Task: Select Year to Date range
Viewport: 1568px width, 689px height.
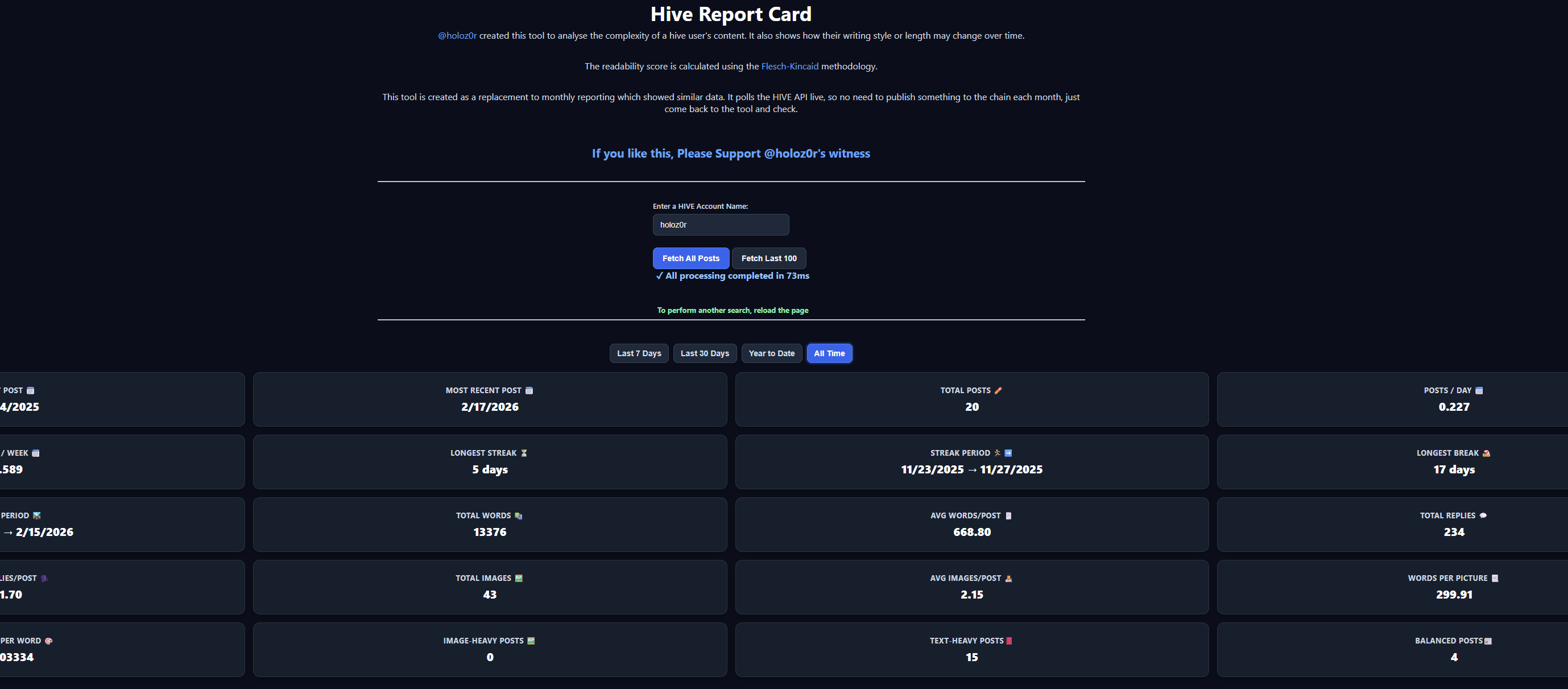Action: [x=771, y=353]
